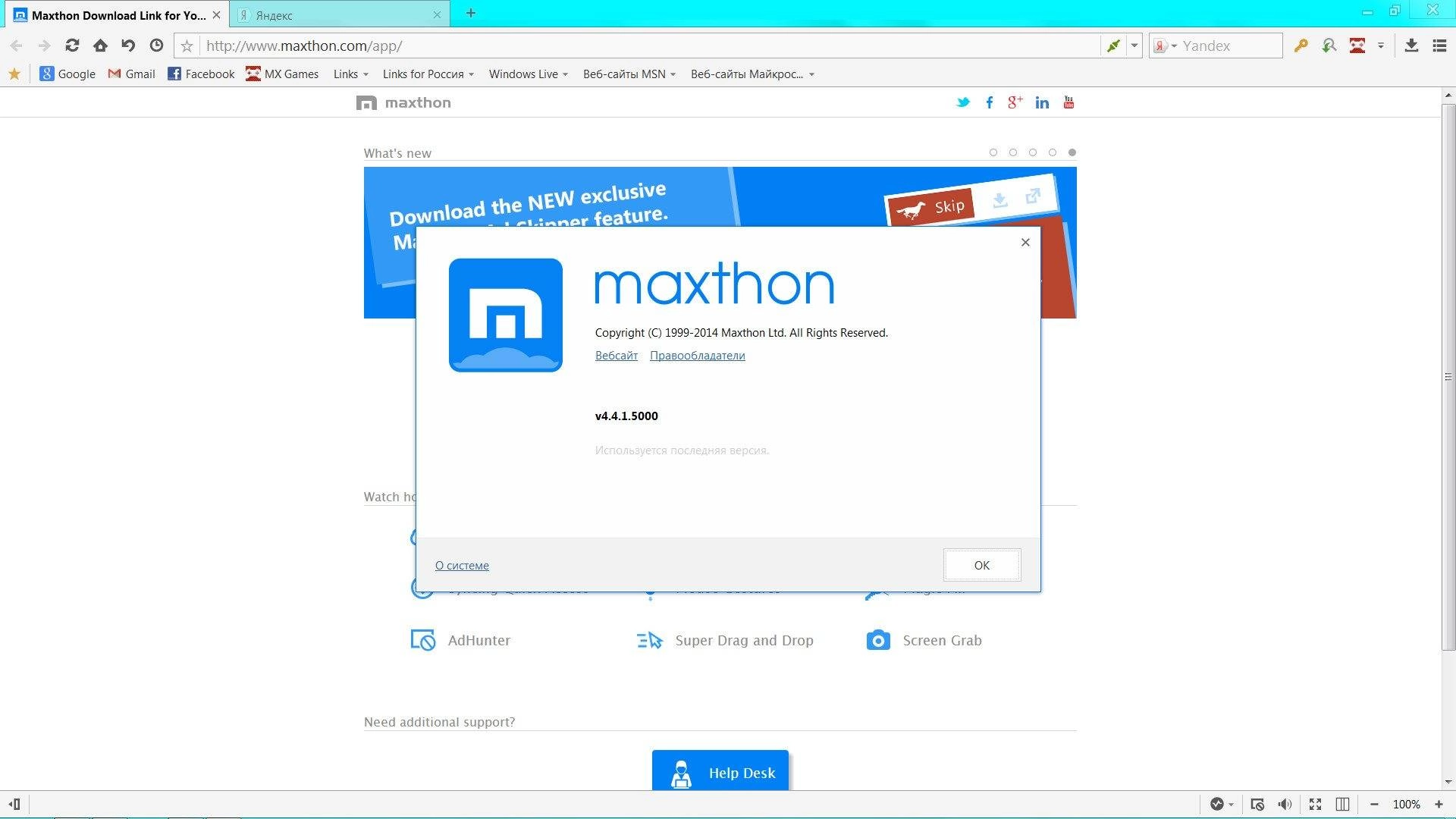Expand the Веб-сайты Майкрос... folder
Screen dimensions: 1456x819
click(x=752, y=74)
